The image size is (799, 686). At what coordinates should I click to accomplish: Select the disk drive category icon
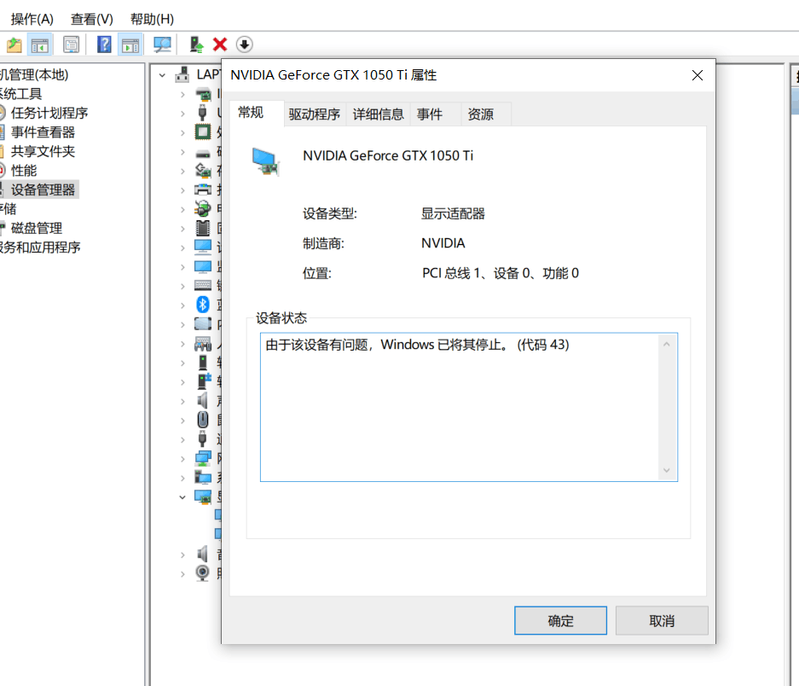203,153
